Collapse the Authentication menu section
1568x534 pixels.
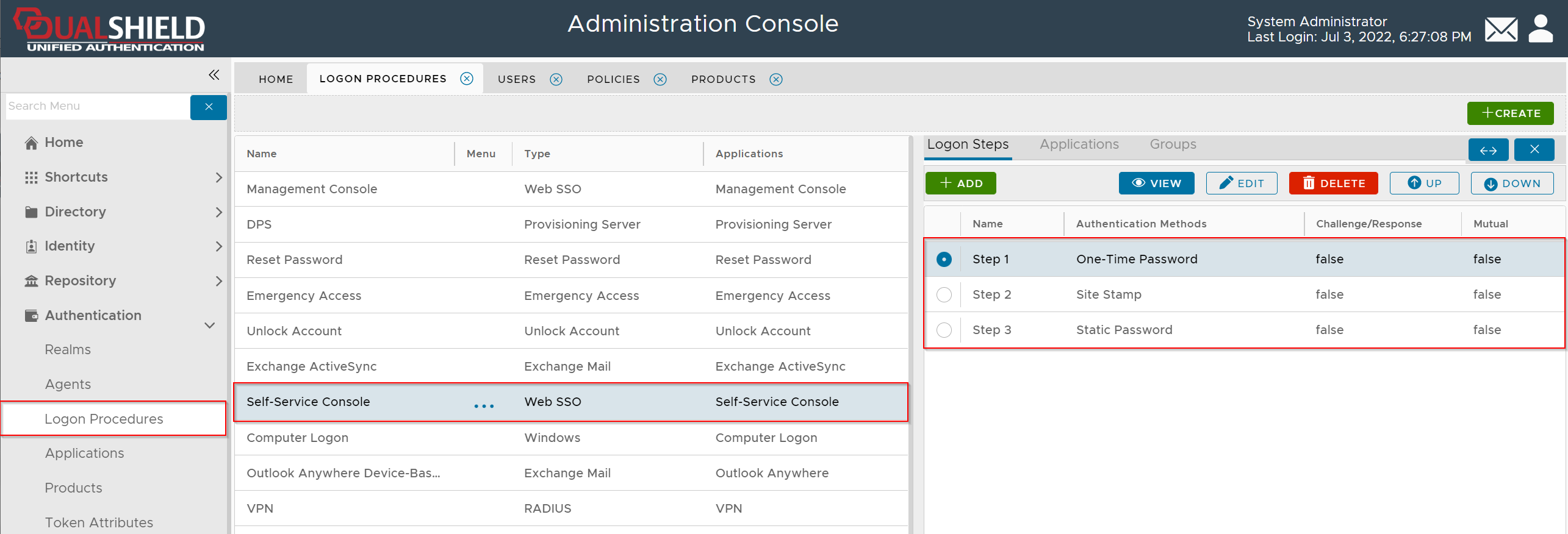pyautogui.click(x=209, y=325)
